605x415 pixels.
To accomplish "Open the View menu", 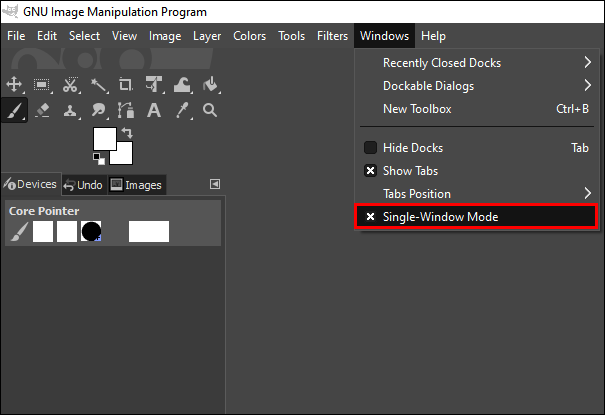I will pyautogui.click(x=125, y=36).
